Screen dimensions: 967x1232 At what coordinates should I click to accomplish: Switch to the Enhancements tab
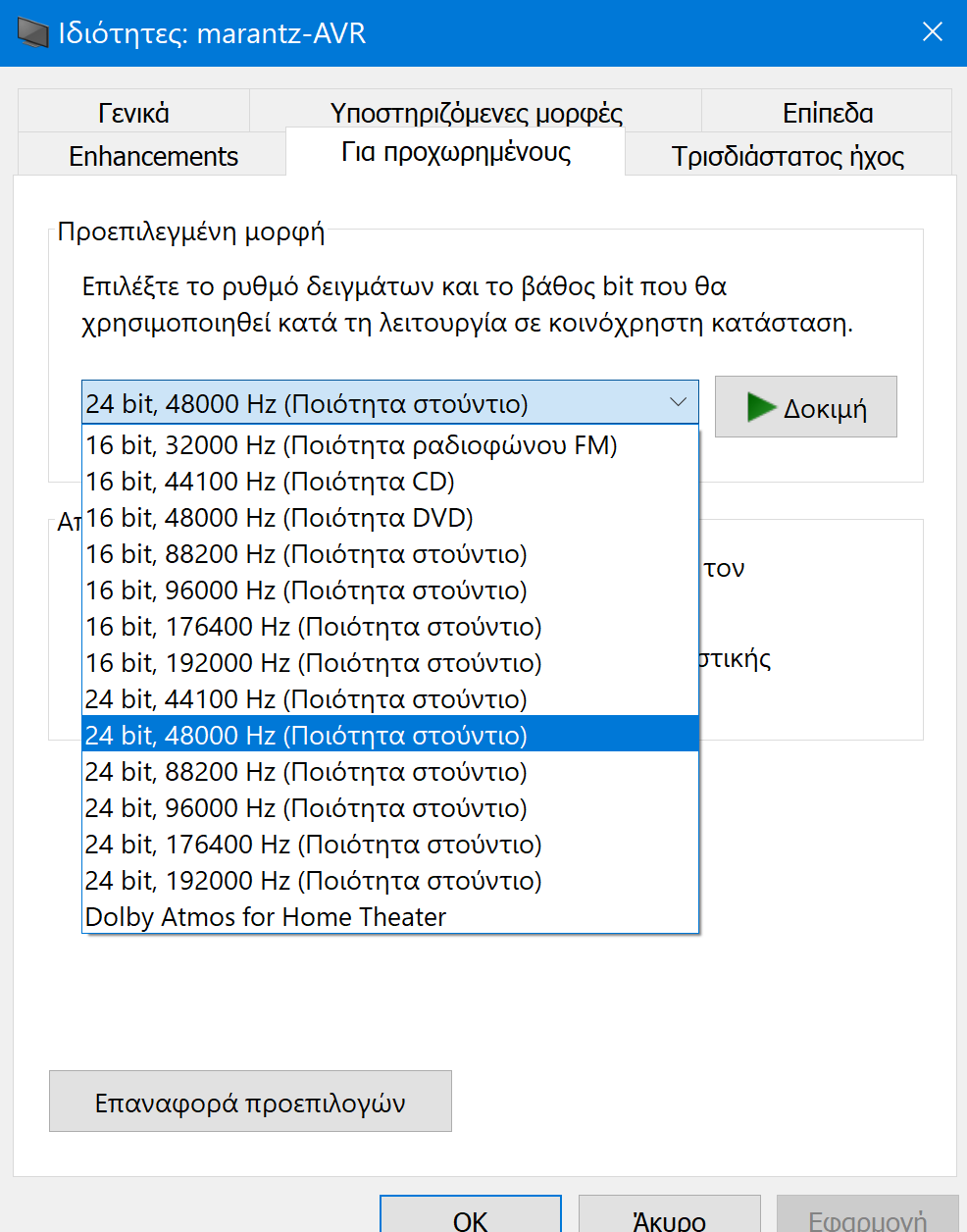(x=152, y=155)
